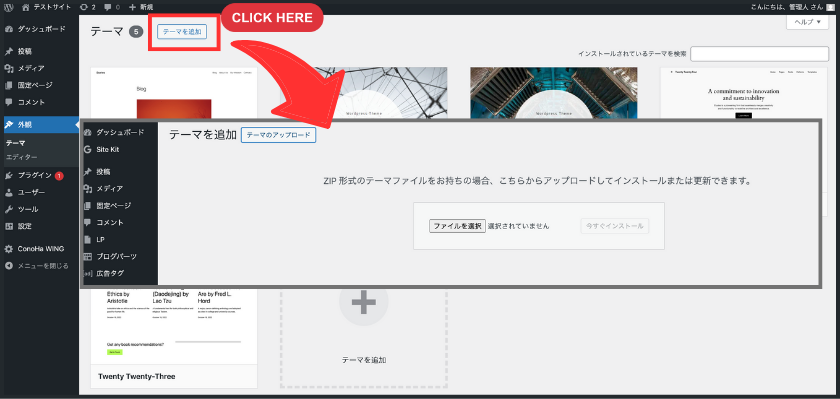This screenshot has height=399, width=840.
Task: Click the LP page icon in overlay sidebar
Action: (88, 239)
